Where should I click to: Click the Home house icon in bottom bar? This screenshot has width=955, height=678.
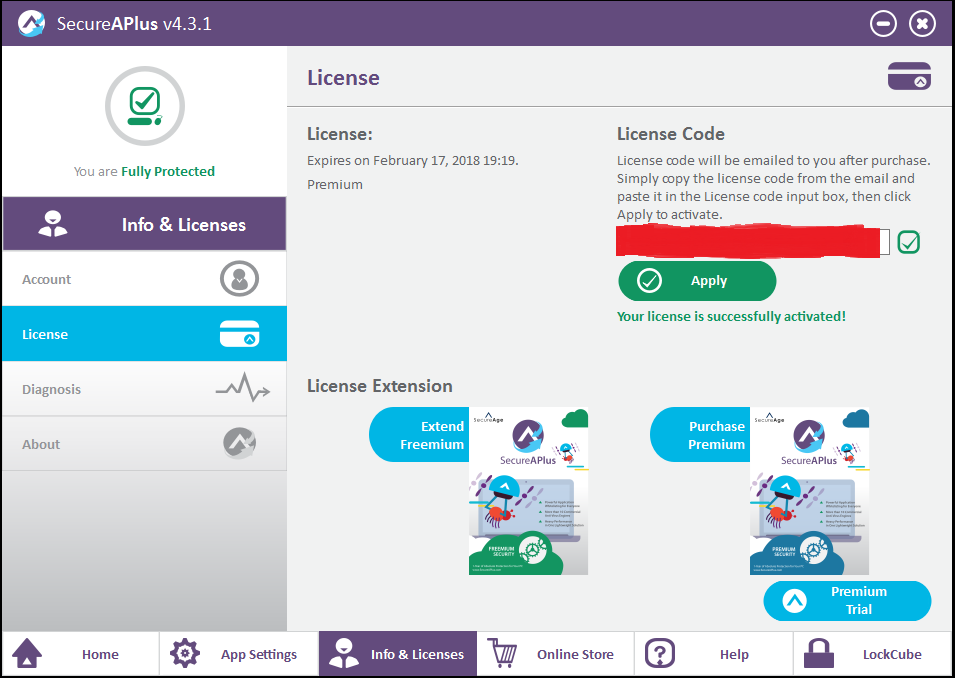[27, 654]
